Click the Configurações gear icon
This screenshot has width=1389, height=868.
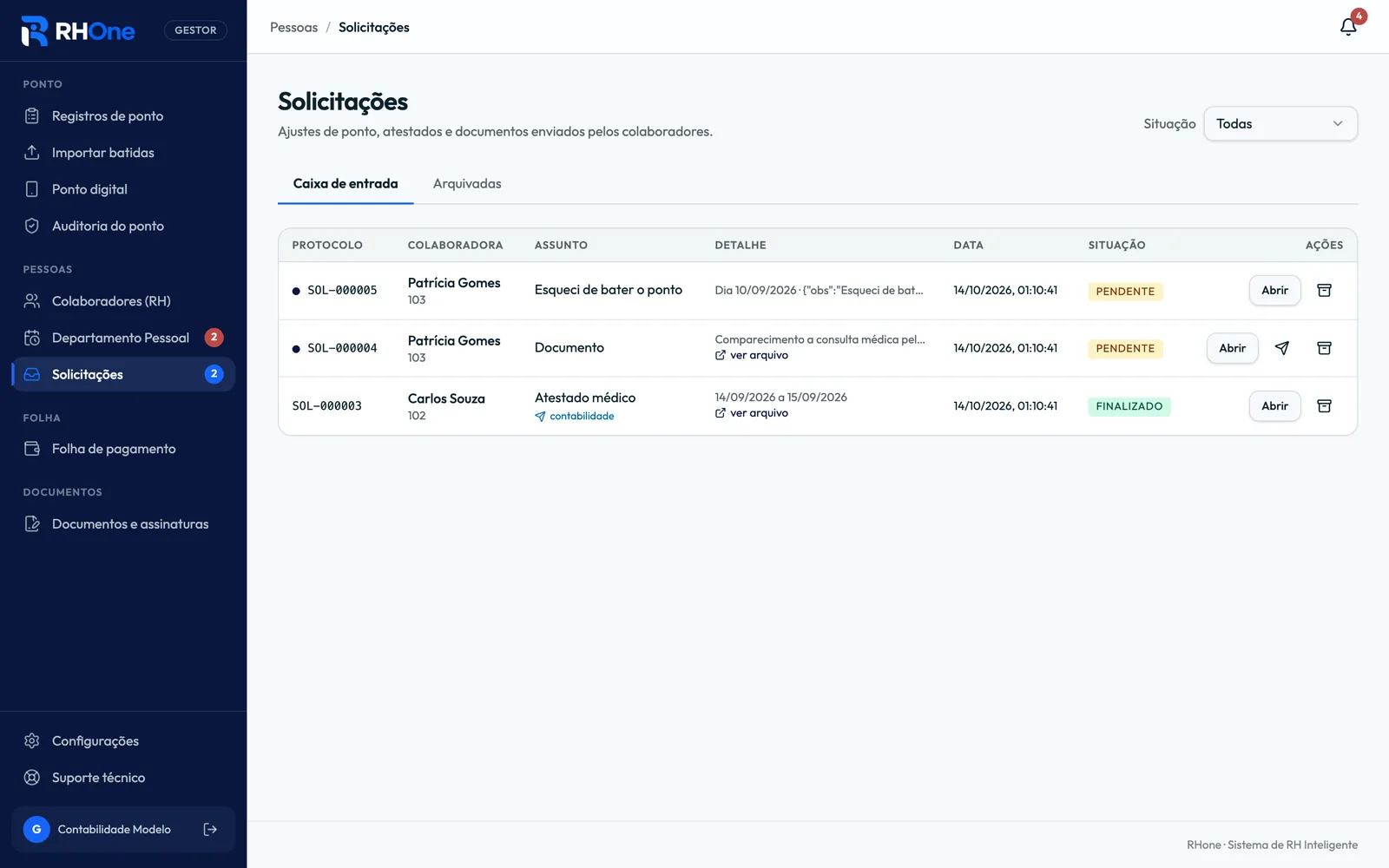click(x=32, y=740)
